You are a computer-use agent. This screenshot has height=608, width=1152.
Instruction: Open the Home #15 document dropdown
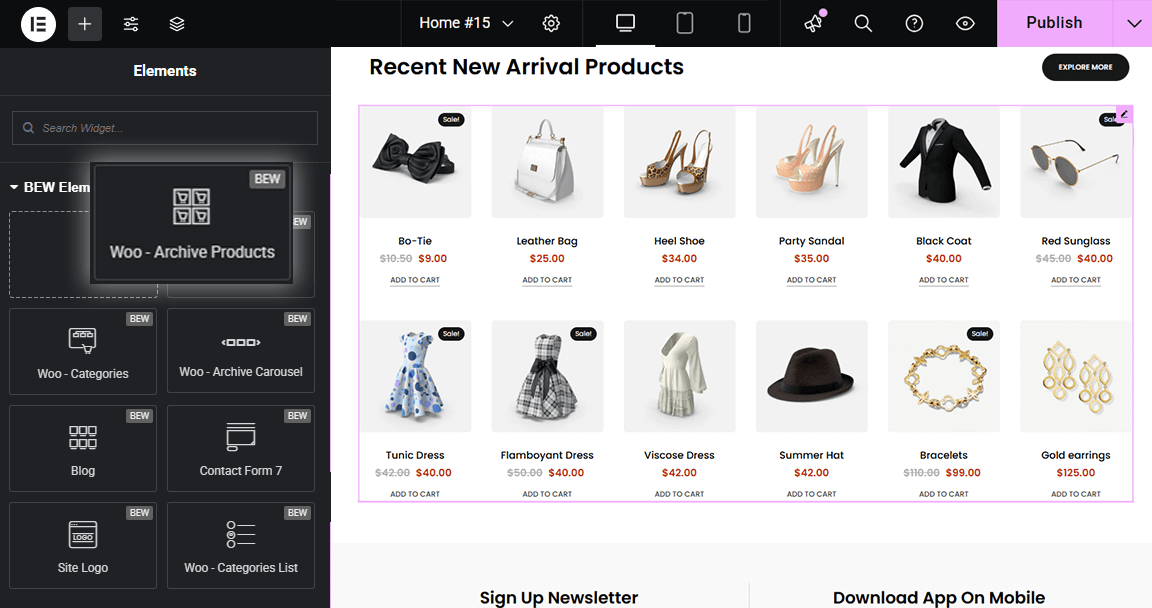(x=466, y=23)
